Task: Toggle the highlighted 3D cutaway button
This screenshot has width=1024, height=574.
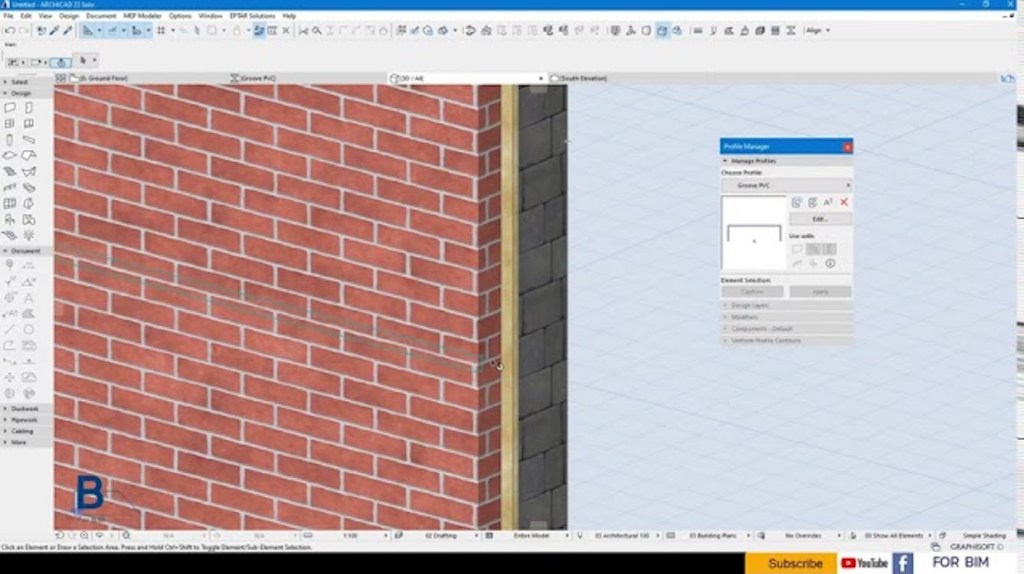Action: pyautogui.click(x=662, y=31)
